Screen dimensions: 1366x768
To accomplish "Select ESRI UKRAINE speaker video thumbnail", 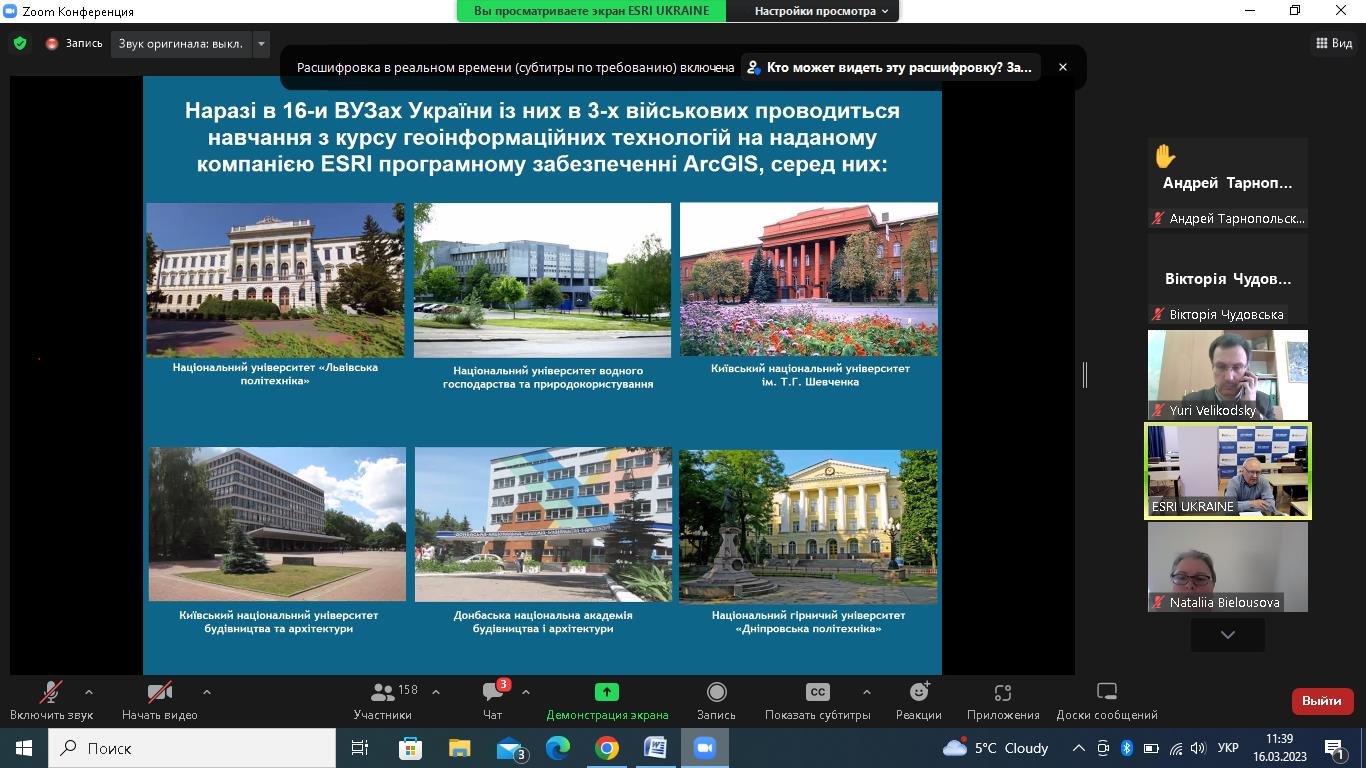I will (1228, 471).
